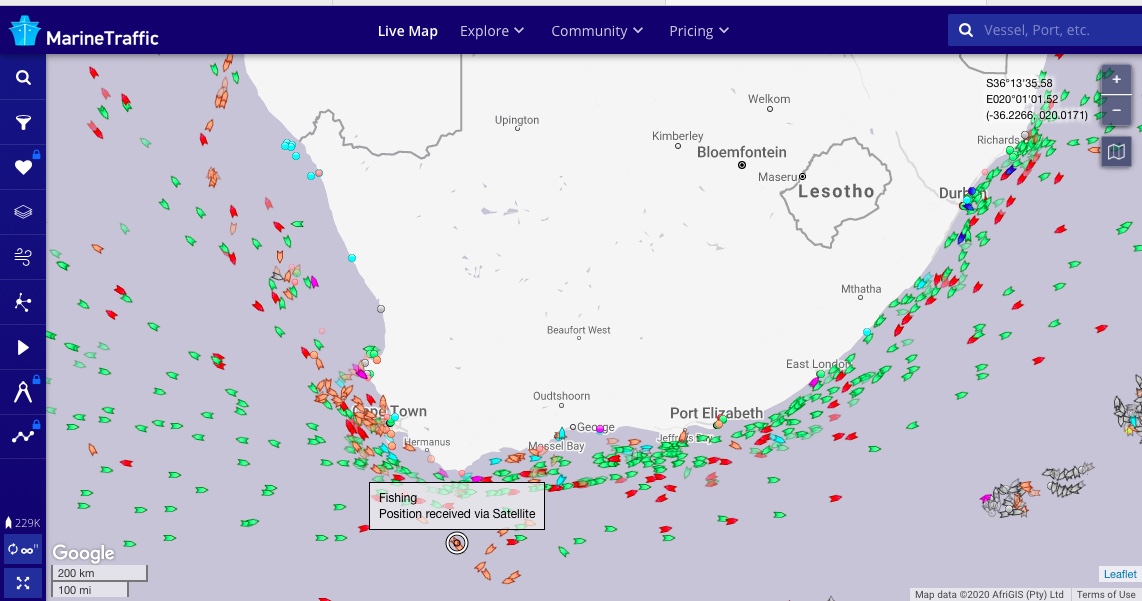Toggle the map style with the map icon
The width and height of the screenshot is (1142, 601).
[1115, 152]
